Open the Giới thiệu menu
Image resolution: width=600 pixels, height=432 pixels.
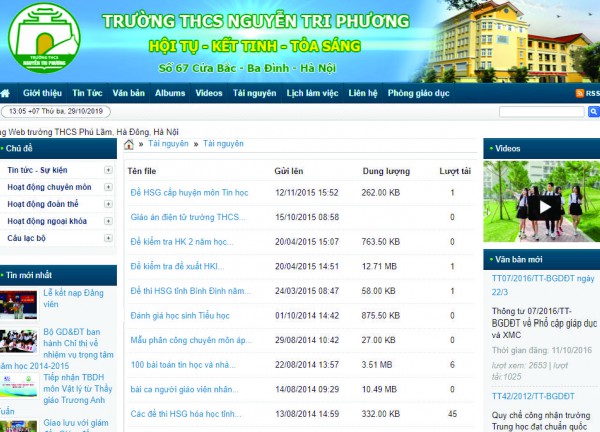pos(42,93)
